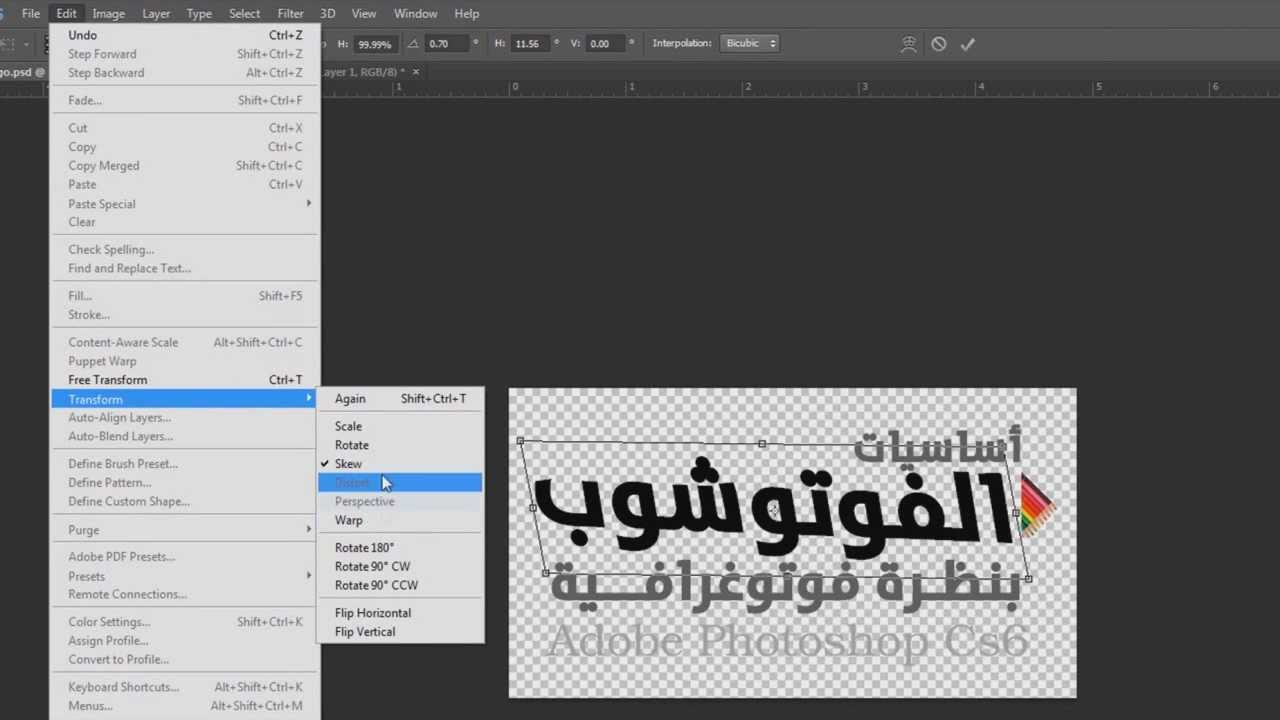Image resolution: width=1280 pixels, height=720 pixels.
Task: Choose Define Brush Preset...
Action: pyautogui.click(x=185, y=464)
